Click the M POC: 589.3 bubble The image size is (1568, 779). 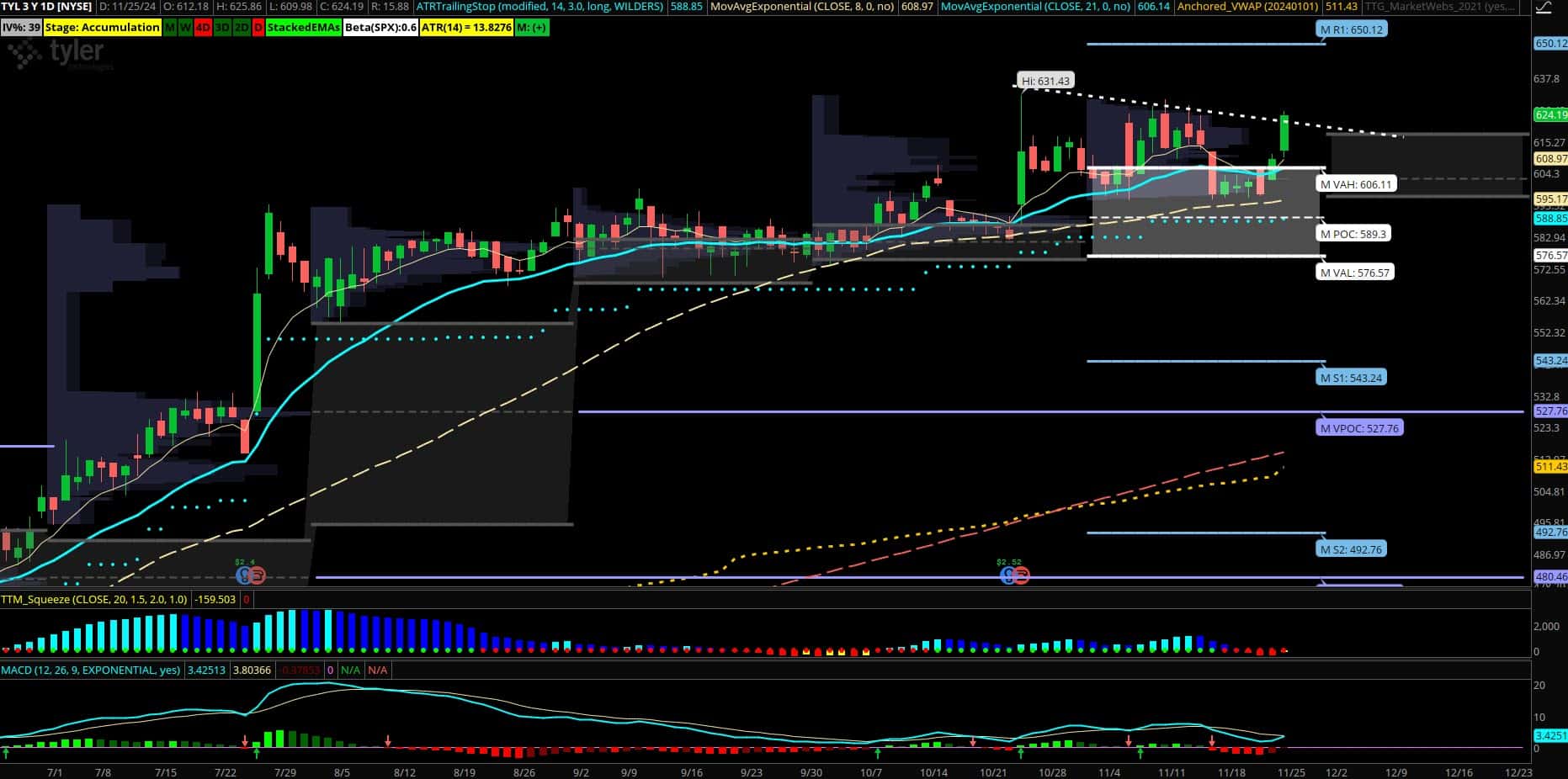click(1353, 234)
